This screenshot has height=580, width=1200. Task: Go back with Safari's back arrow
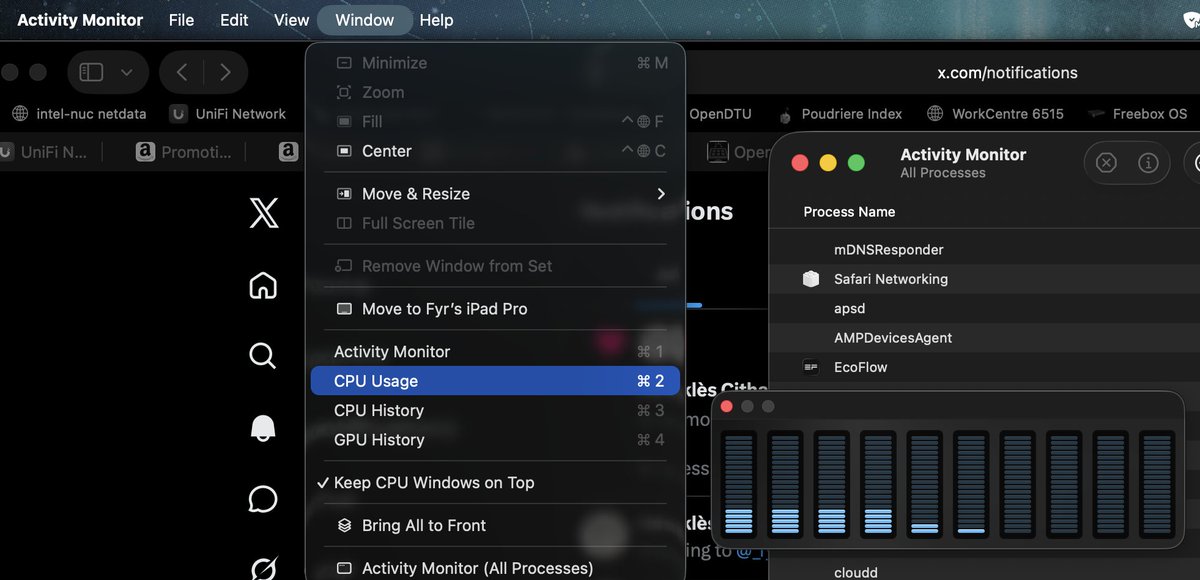pyautogui.click(x=182, y=72)
